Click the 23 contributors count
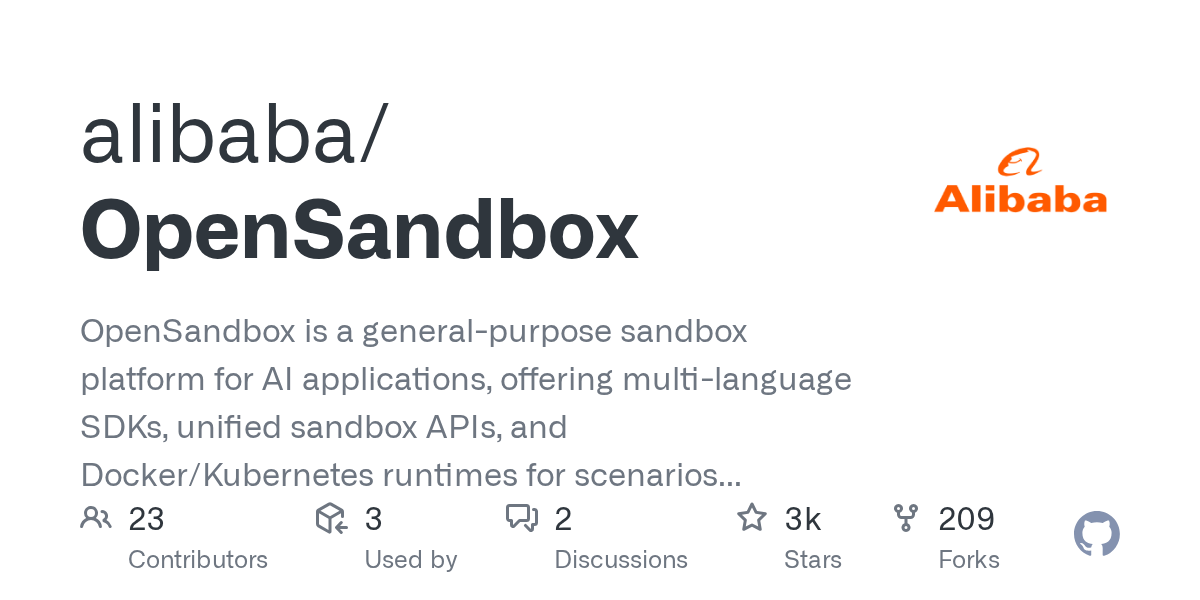The height and width of the screenshot is (600, 1200). point(146,519)
